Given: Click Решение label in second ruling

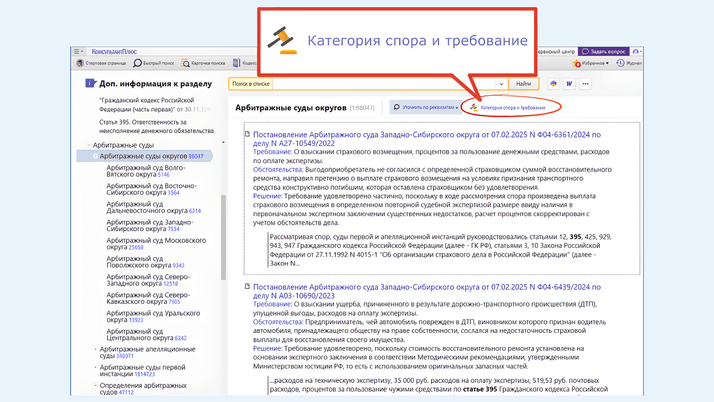Looking at the screenshot, I should (268, 348).
